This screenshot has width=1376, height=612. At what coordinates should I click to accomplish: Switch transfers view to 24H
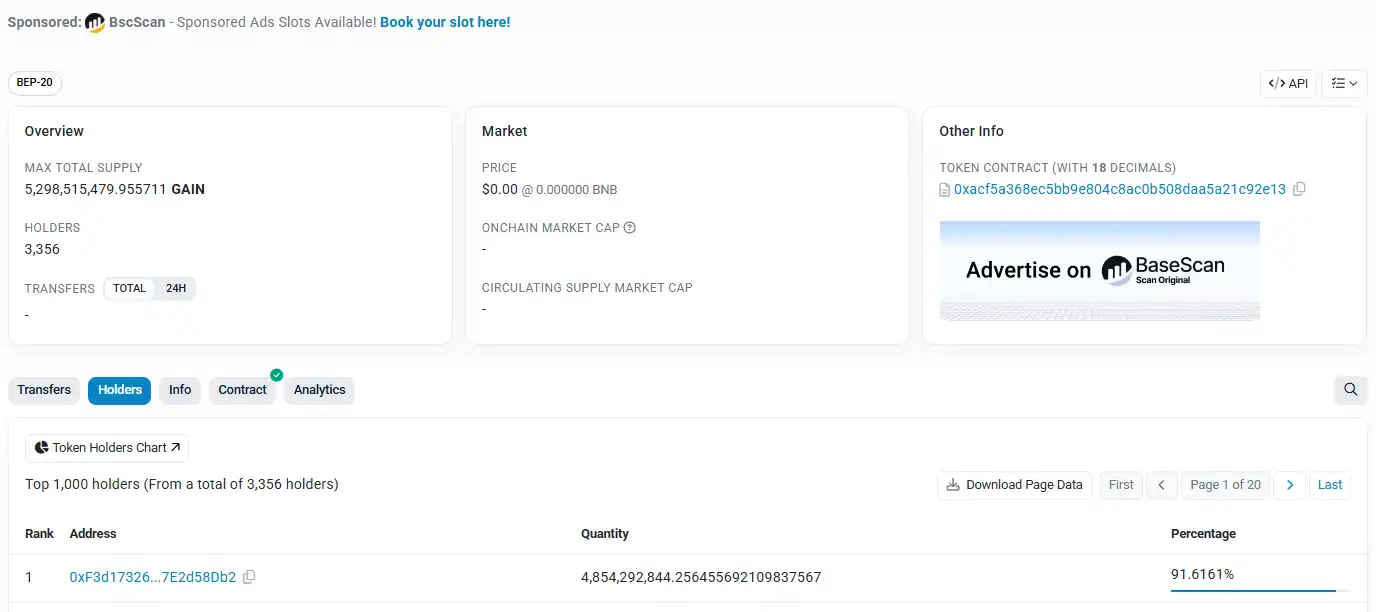coord(176,288)
